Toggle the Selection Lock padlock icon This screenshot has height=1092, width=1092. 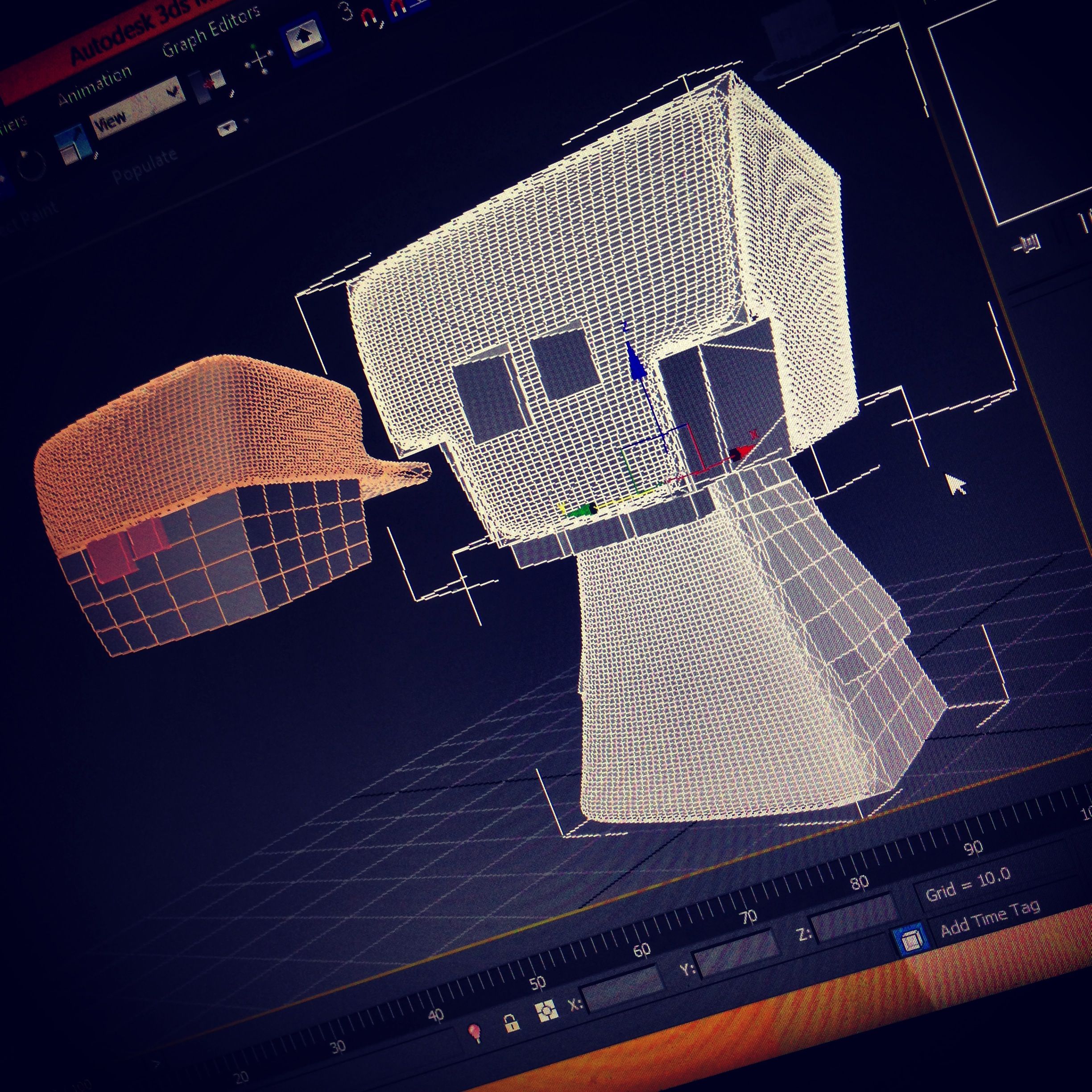pos(512,1023)
